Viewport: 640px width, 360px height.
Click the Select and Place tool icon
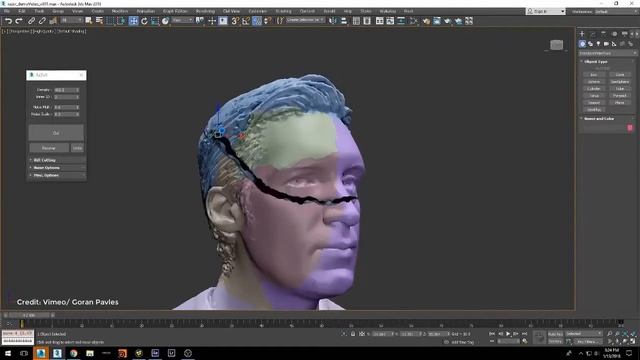[165, 21]
